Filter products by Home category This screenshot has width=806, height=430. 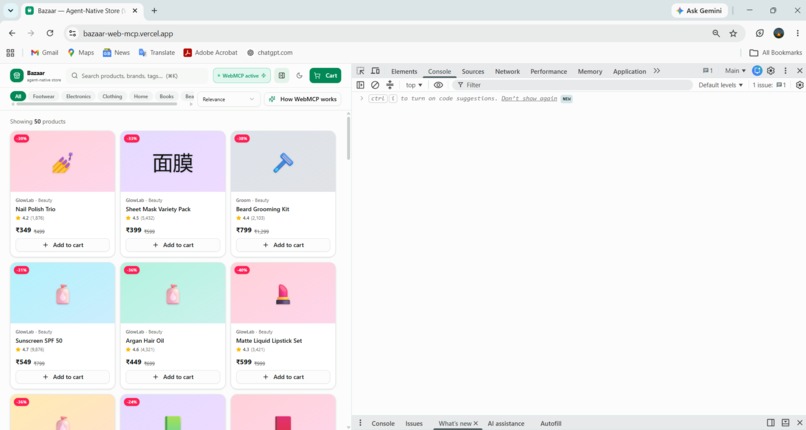pos(141,96)
